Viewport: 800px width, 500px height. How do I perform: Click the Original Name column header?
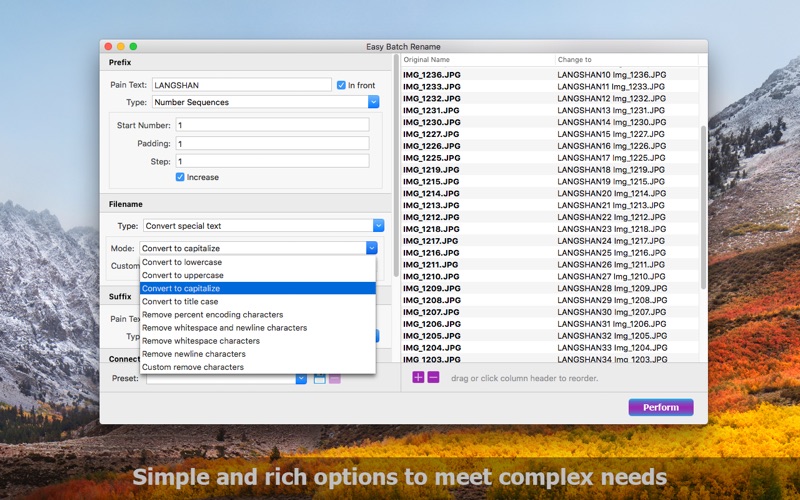tap(478, 60)
